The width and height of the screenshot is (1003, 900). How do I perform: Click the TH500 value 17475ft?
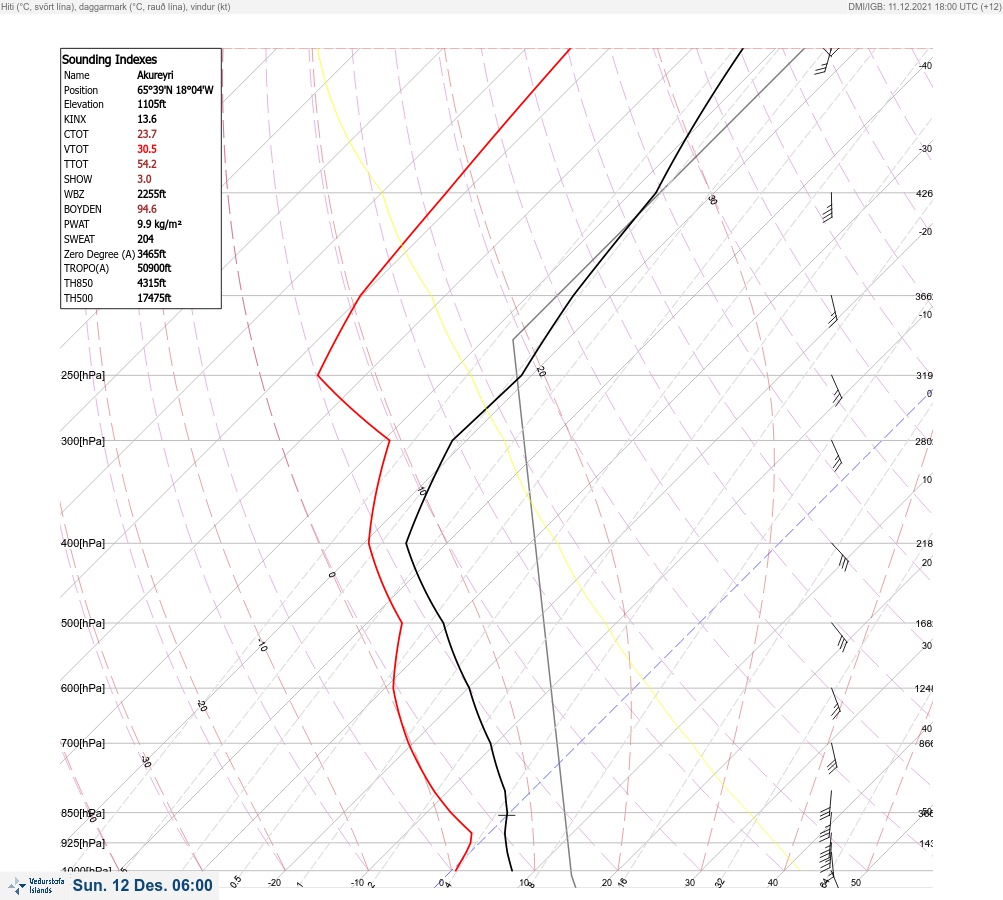[x=154, y=298]
